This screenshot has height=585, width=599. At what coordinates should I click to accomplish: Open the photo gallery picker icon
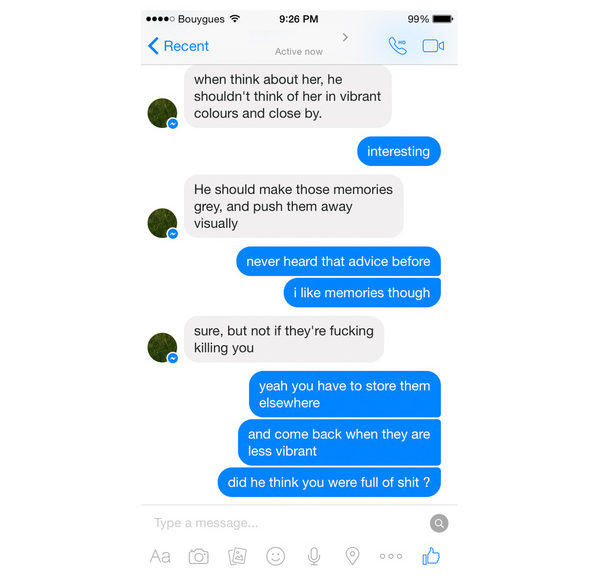(237, 556)
